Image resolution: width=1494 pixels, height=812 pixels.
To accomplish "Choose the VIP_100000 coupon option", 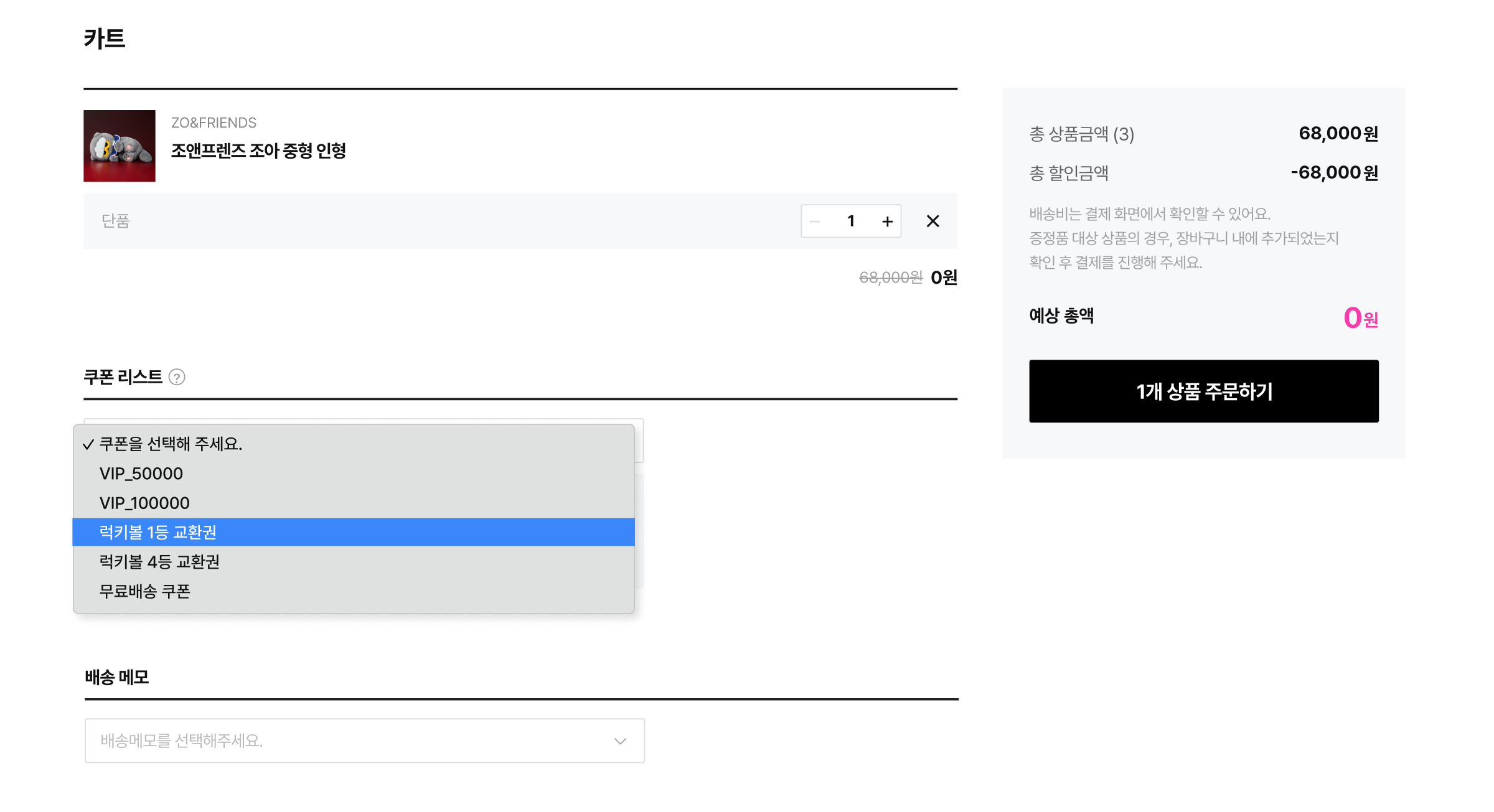I will click(144, 503).
